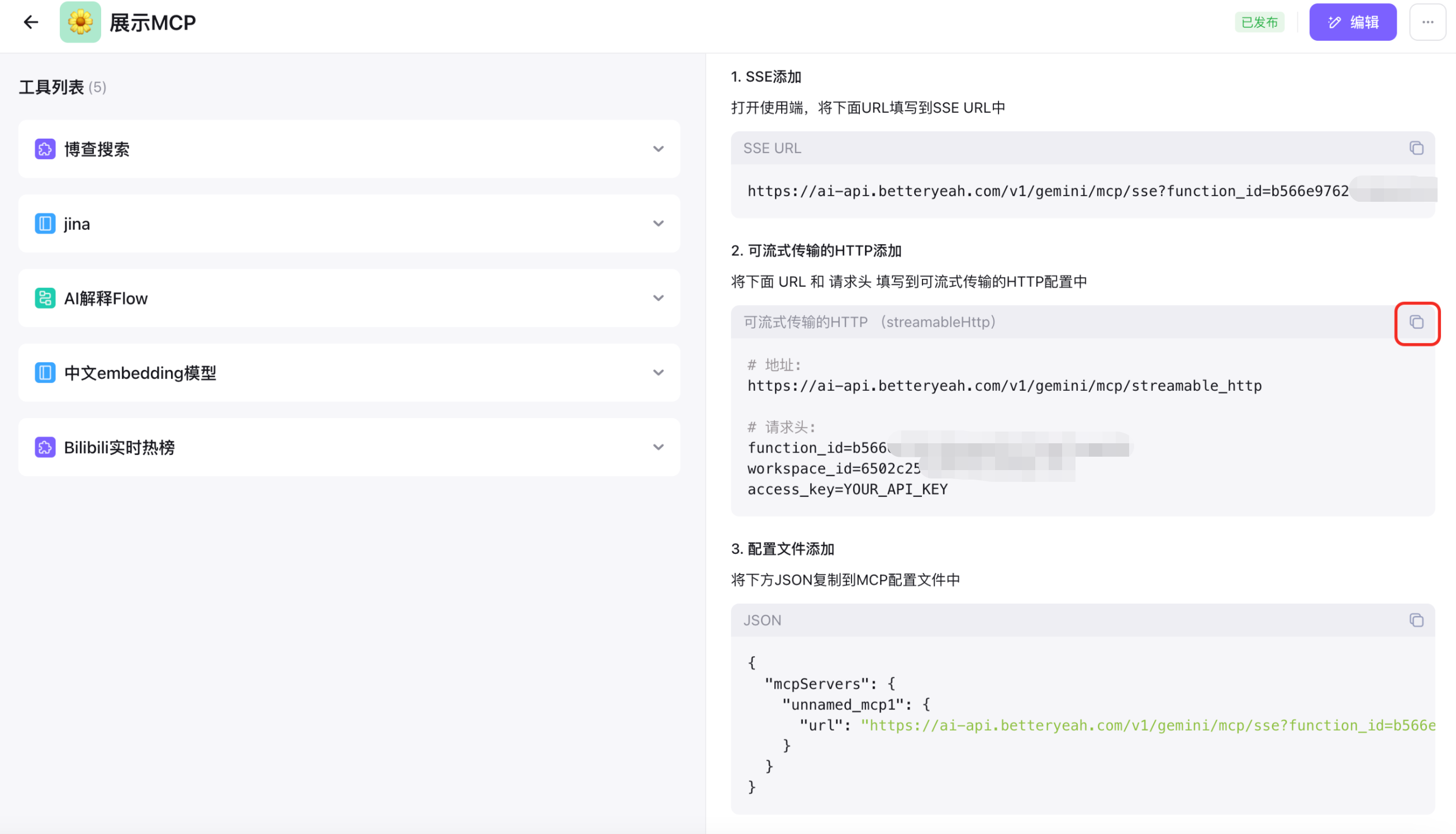Image resolution: width=1456 pixels, height=834 pixels.
Task: Expand the 博查搜索 tool details
Action: pyautogui.click(x=658, y=149)
